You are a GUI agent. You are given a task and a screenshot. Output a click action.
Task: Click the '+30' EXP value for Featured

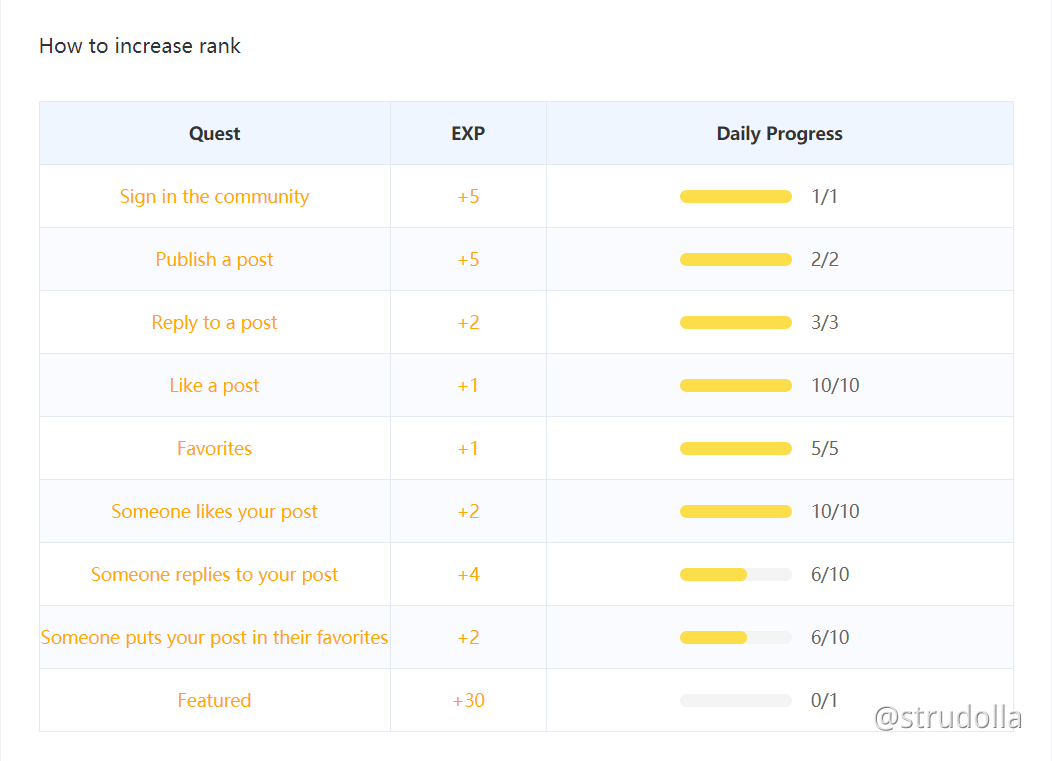[467, 700]
